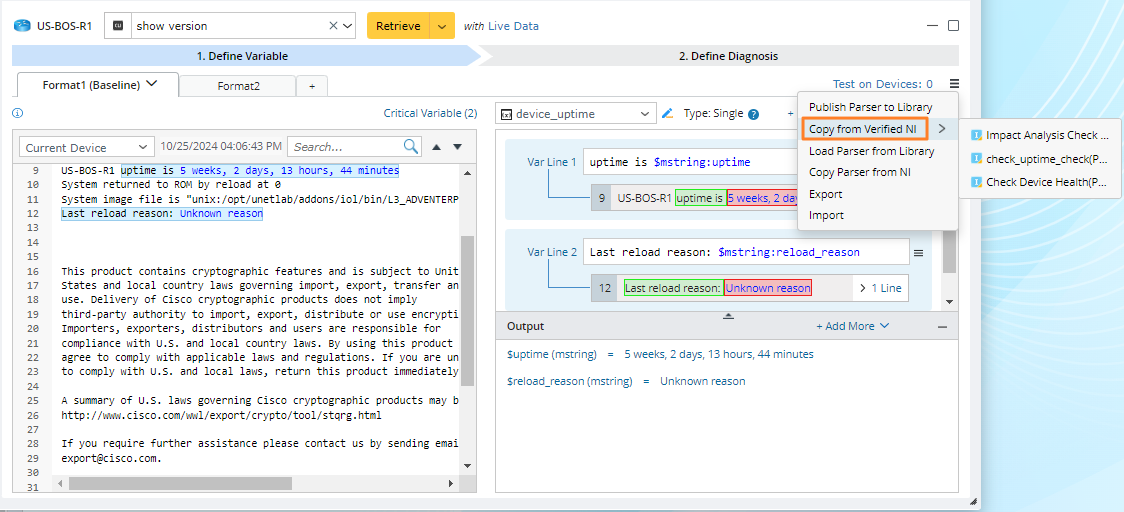Jump to previous search result arrow
The width and height of the screenshot is (1124, 512).
pyautogui.click(x=436, y=147)
